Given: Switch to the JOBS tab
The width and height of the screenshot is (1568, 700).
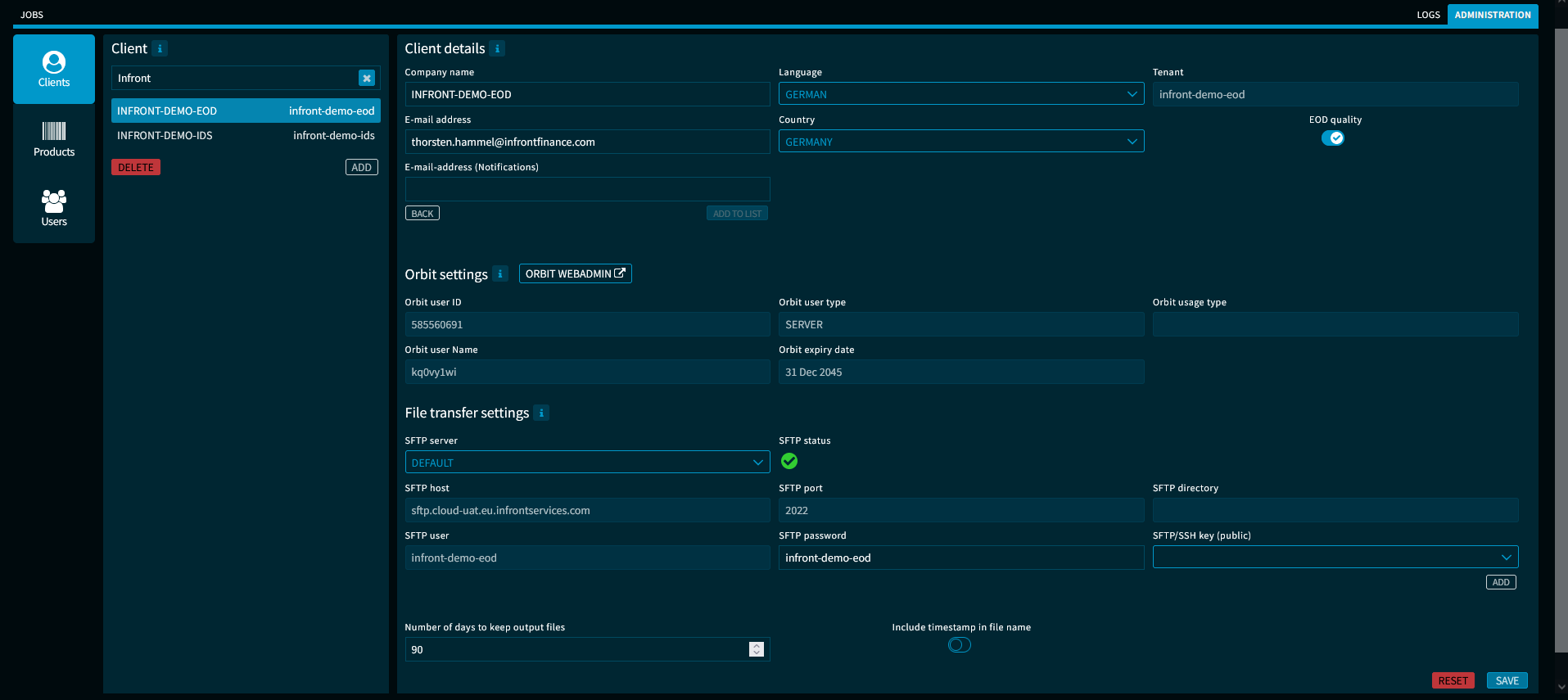Looking at the screenshot, I should coord(32,15).
